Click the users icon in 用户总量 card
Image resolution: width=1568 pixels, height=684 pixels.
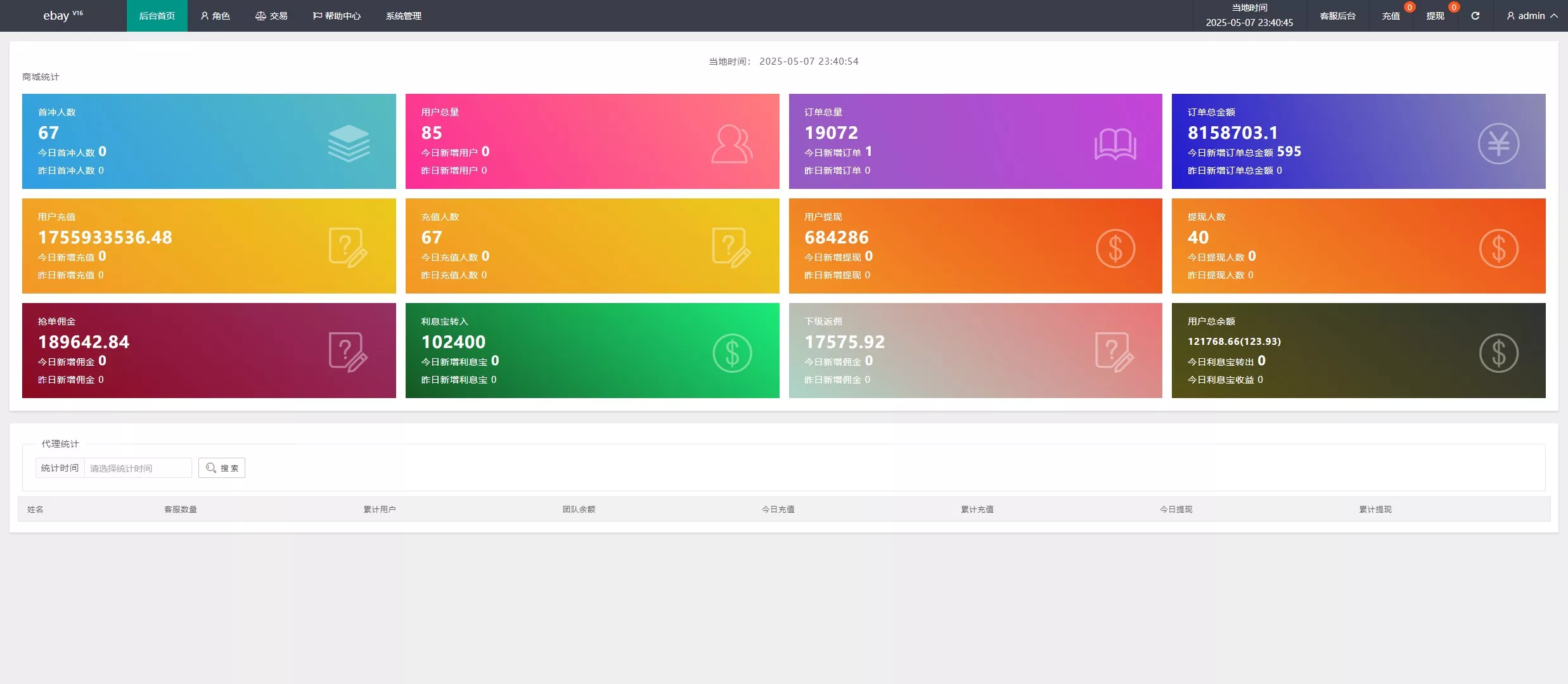tap(731, 144)
